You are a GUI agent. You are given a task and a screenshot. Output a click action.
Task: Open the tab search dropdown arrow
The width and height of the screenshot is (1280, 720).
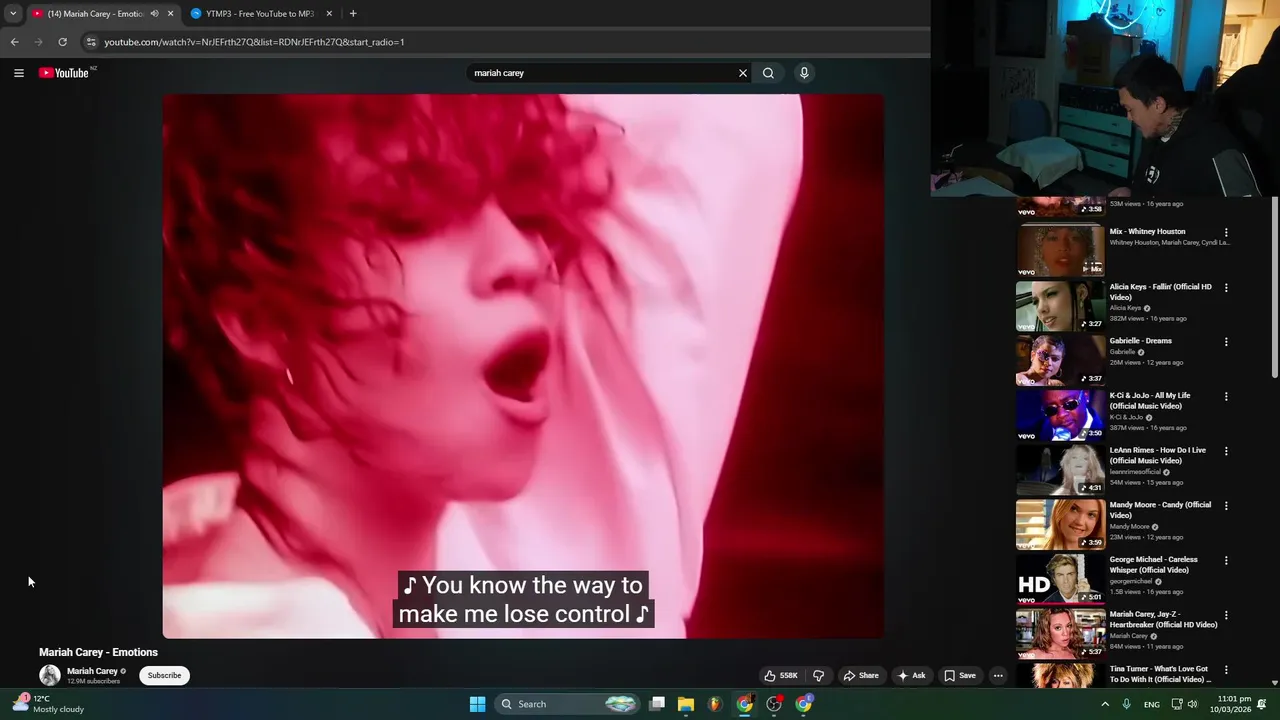coord(13,14)
